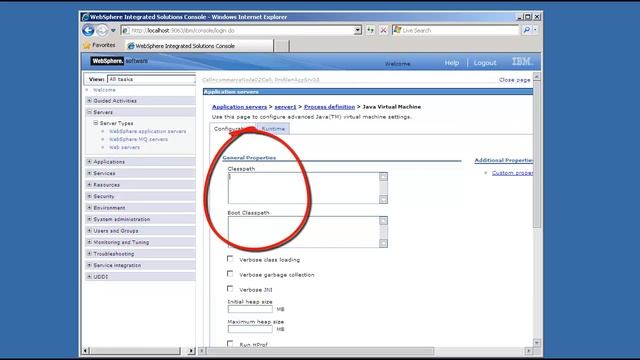Switch to the Runtime tab
This screenshot has height=360, width=640.
(273, 129)
